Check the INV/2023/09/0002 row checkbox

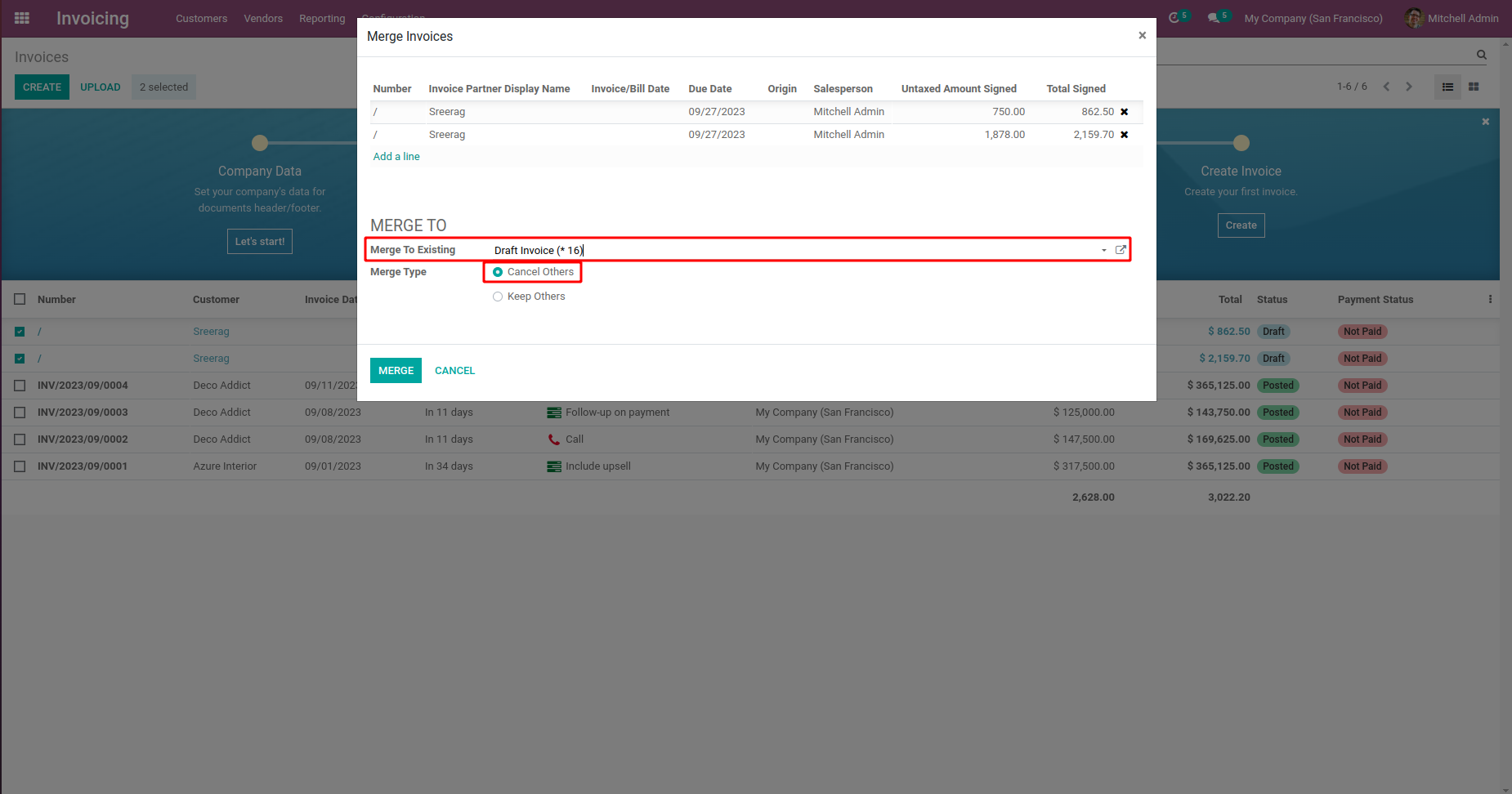pos(20,439)
